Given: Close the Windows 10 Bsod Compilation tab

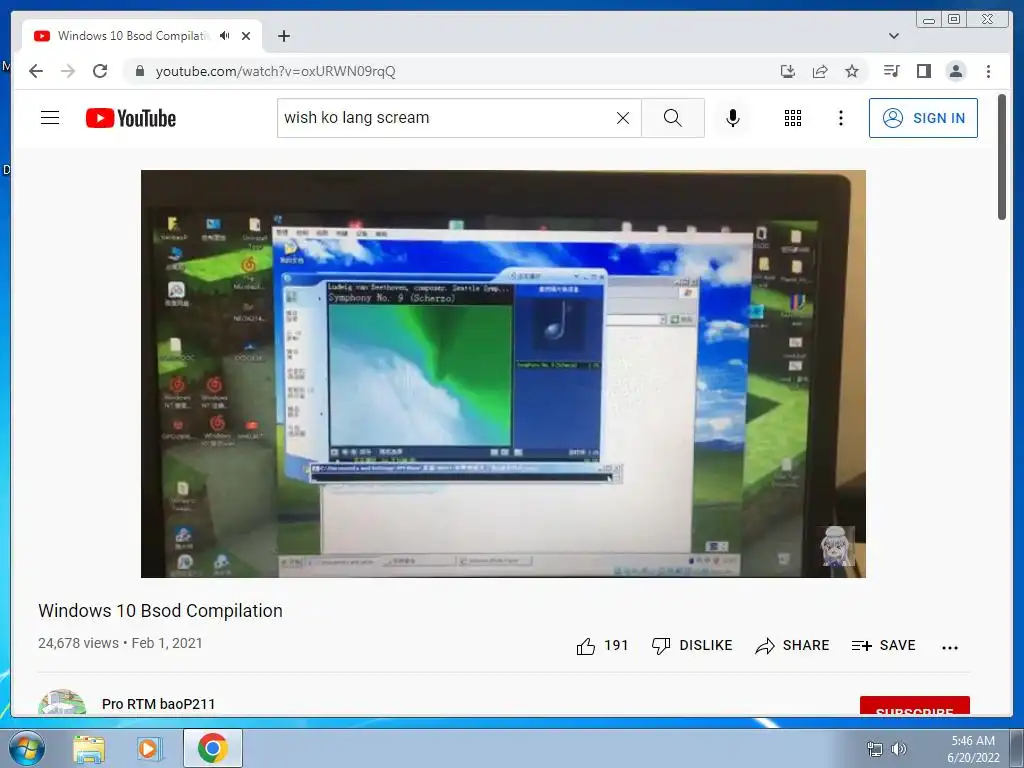Looking at the screenshot, I should tap(246, 36).
